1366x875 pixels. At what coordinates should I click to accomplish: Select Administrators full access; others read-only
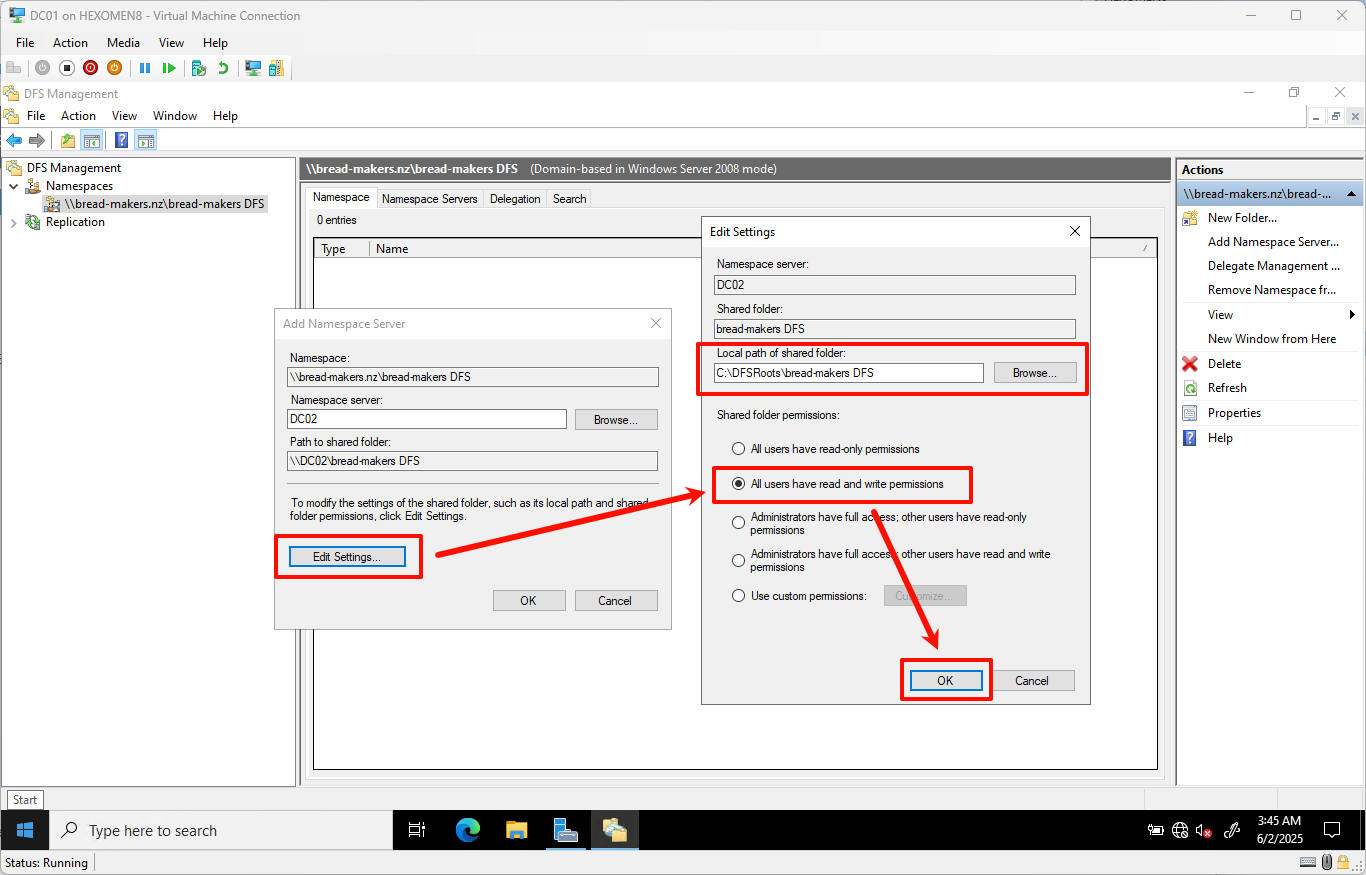[x=739, y=523]
